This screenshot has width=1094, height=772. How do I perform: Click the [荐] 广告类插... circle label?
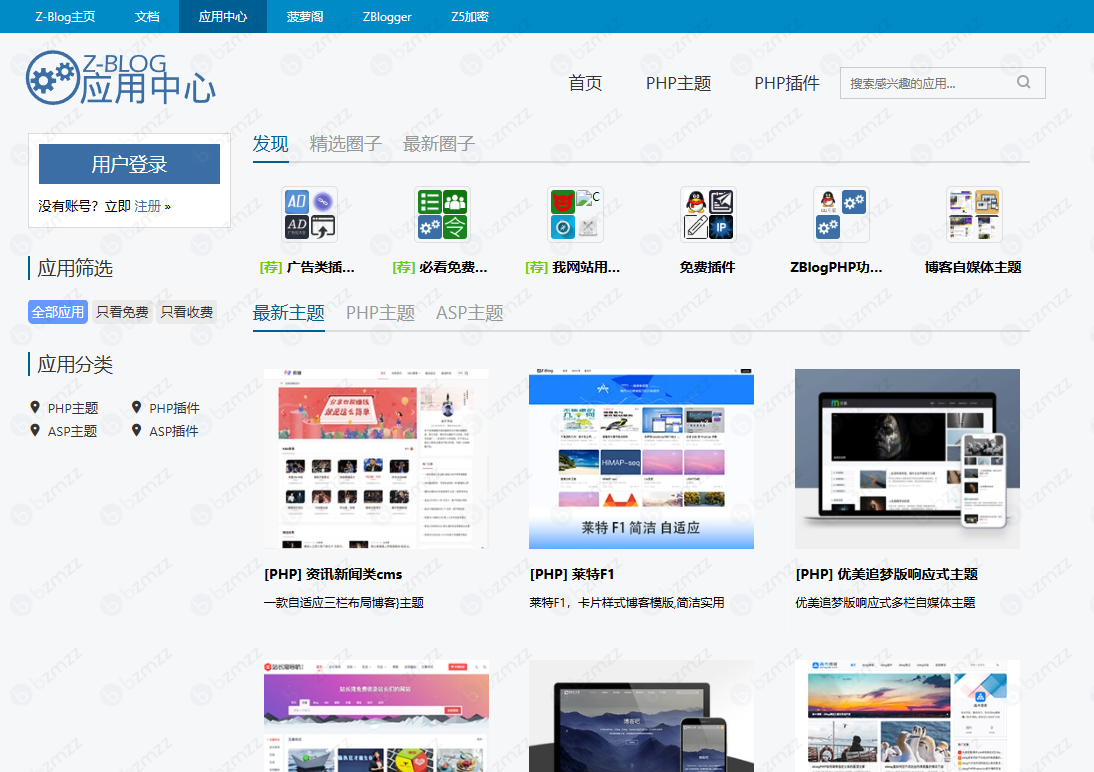[307, 267]
